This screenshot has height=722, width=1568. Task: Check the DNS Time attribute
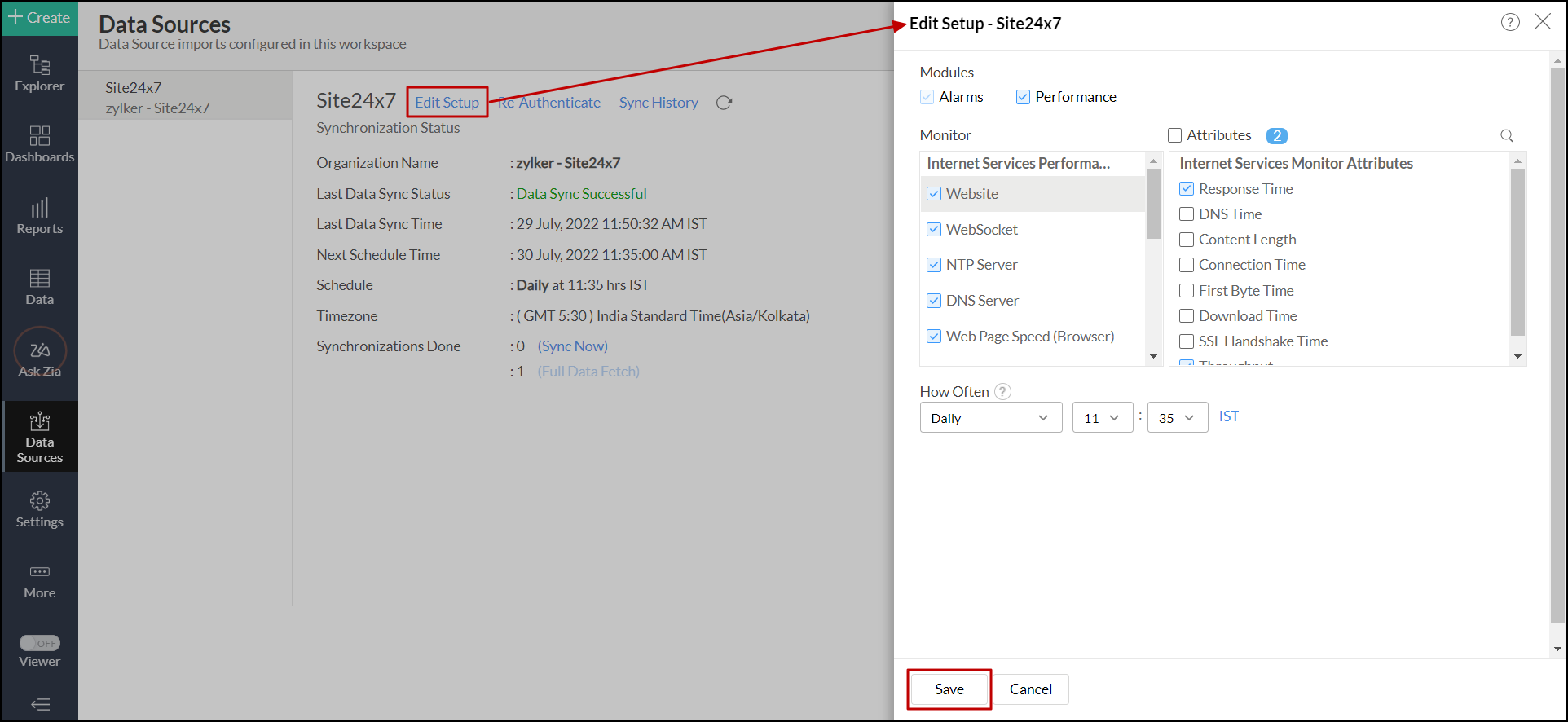[1187, 214]
